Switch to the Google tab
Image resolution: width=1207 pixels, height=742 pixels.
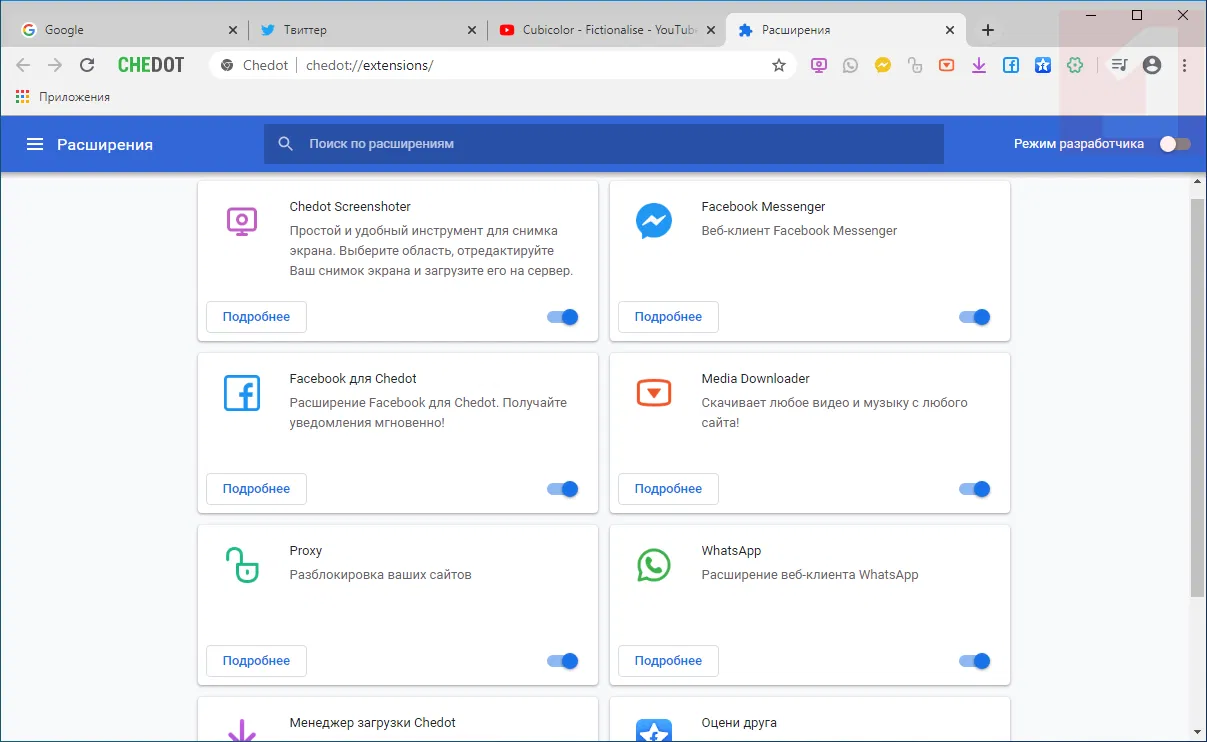127,30
